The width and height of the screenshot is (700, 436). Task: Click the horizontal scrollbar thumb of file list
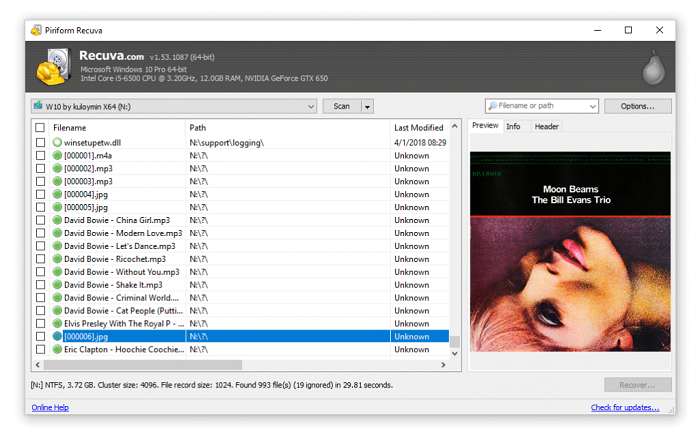pos(143,365)
